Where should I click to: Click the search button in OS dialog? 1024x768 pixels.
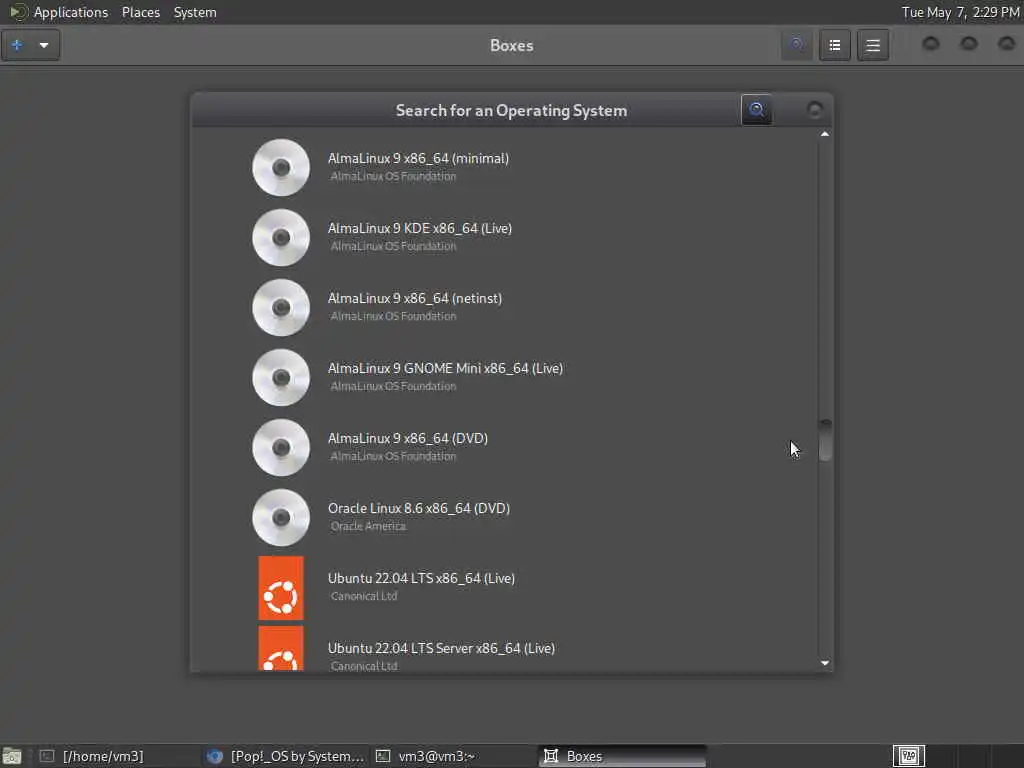(x=757, y=110)
